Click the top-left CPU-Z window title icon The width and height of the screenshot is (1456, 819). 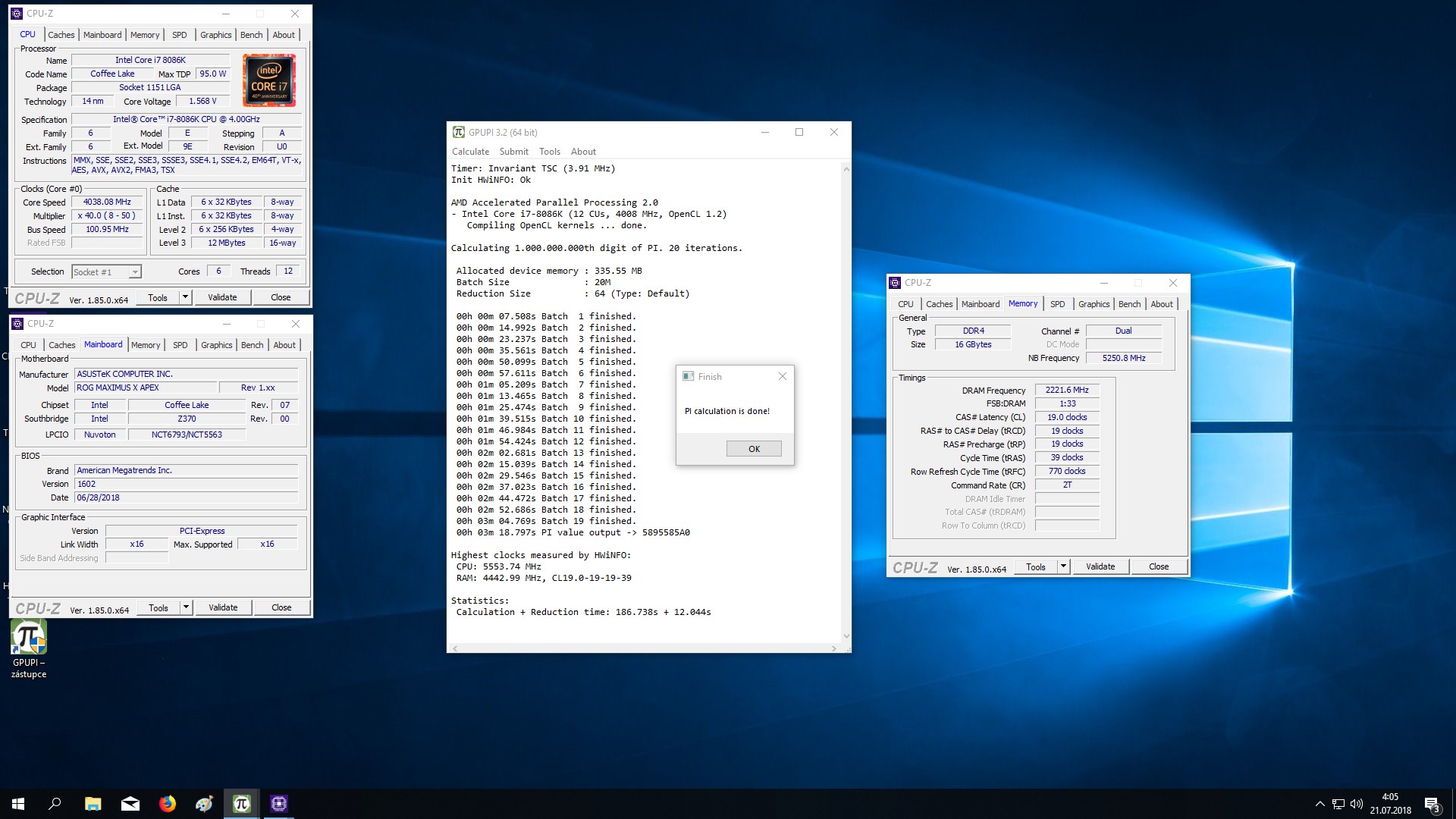click(17, 14)
